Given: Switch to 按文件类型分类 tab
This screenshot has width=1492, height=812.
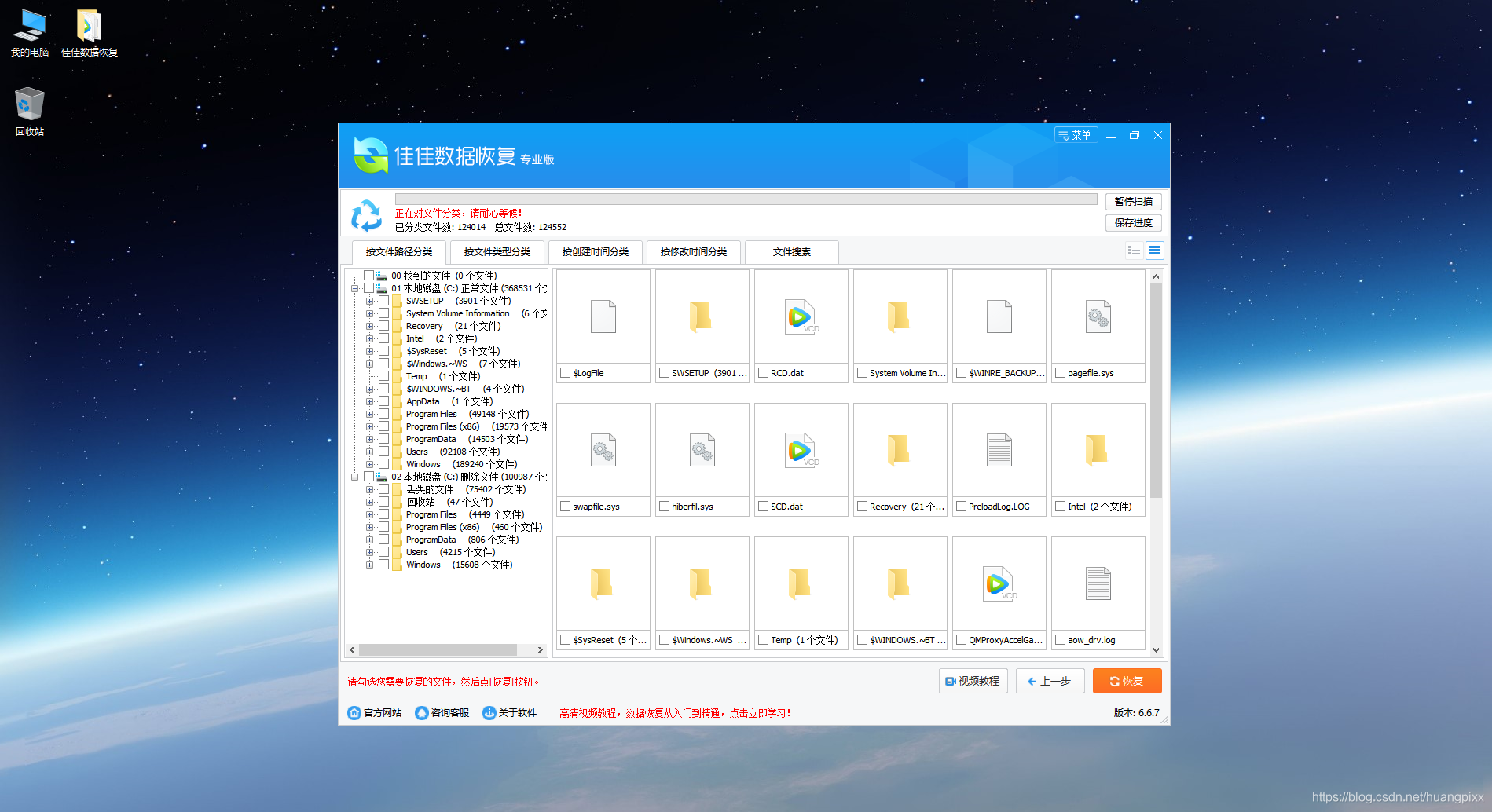Looking at the screenshot, I should point(496,252).
